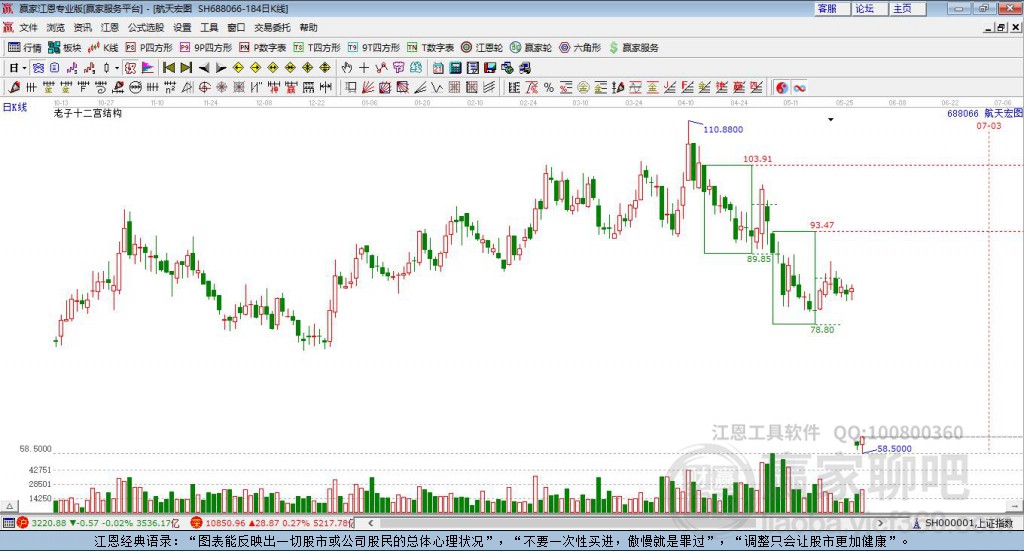The image size is (1024, 551).
Task: Click the black right arrow icon
Action: point(221,68)
